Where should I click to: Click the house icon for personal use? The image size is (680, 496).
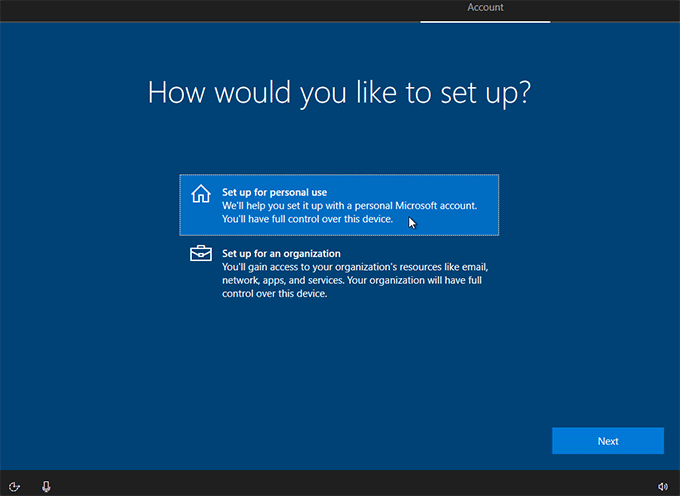click(x=201, y=193)
